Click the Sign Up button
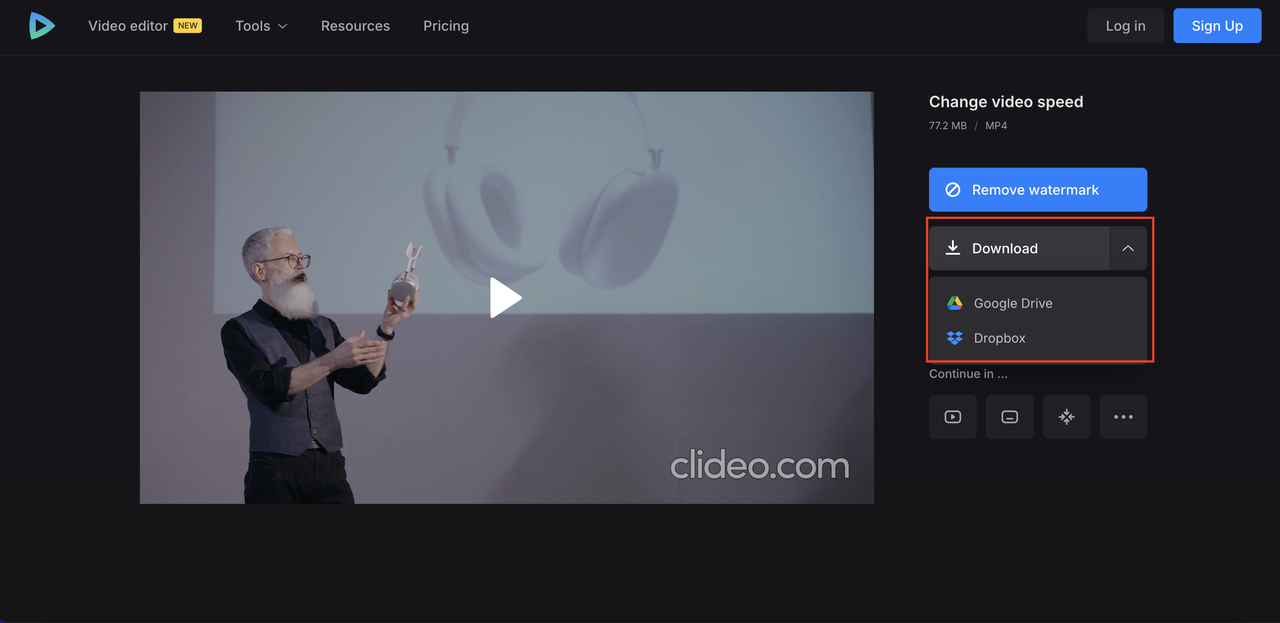Image resolution: width=1280 pixels, height=623 pixels. (1217, 26)
